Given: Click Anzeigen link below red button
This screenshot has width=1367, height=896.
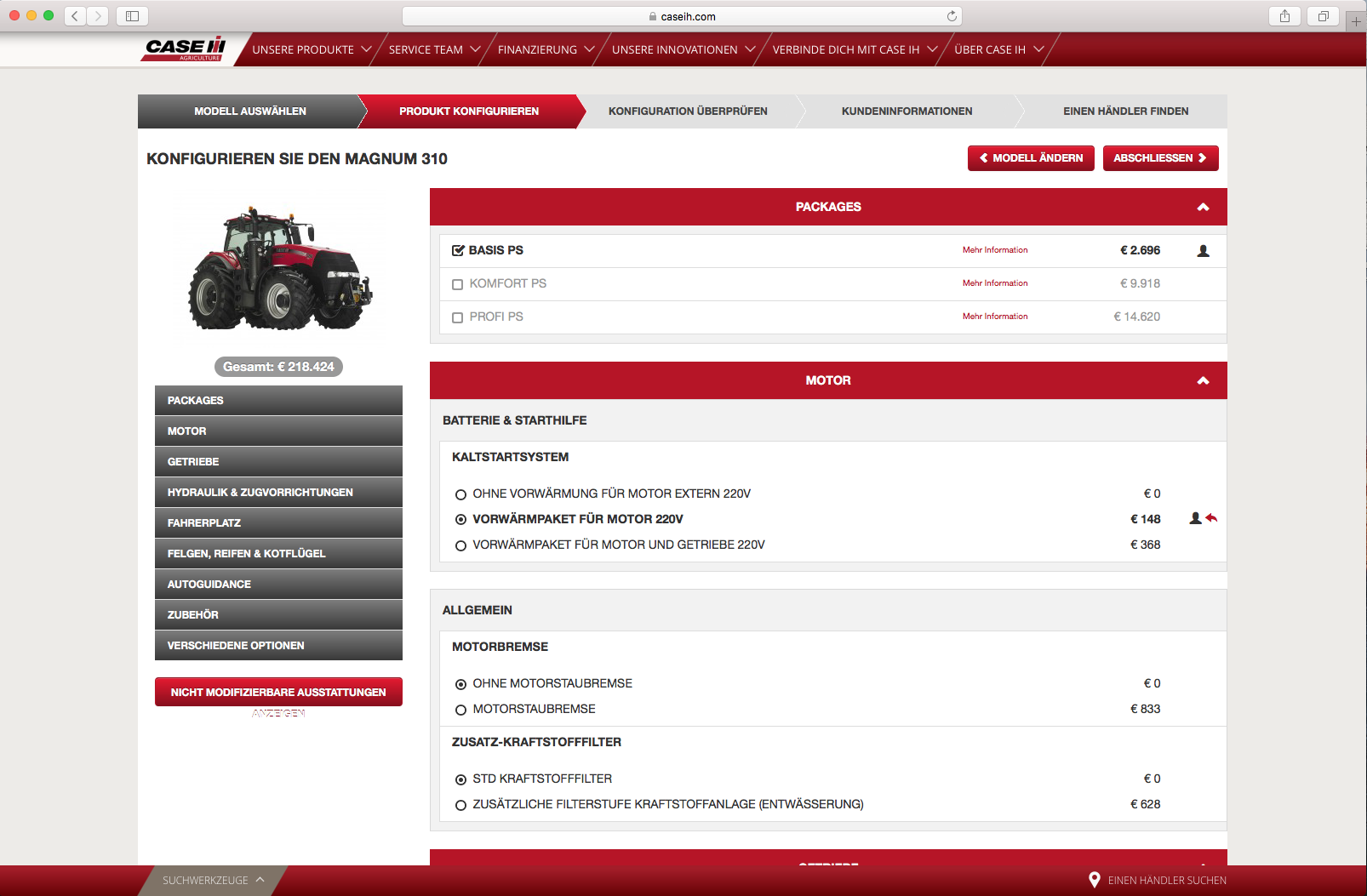Looking at the screenshot, I should 278,713.
